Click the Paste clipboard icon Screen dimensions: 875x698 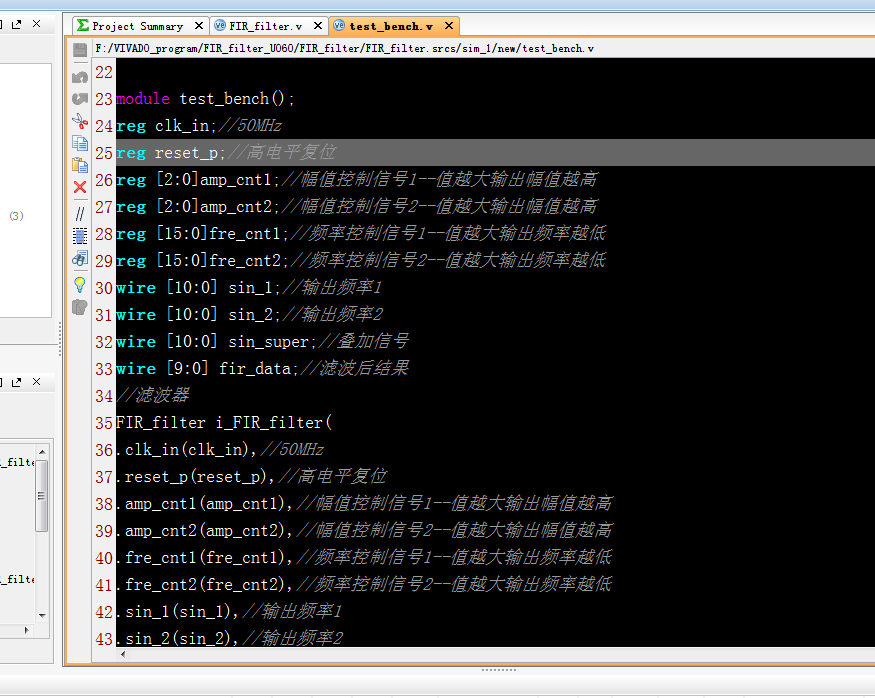tap(80, 165)
